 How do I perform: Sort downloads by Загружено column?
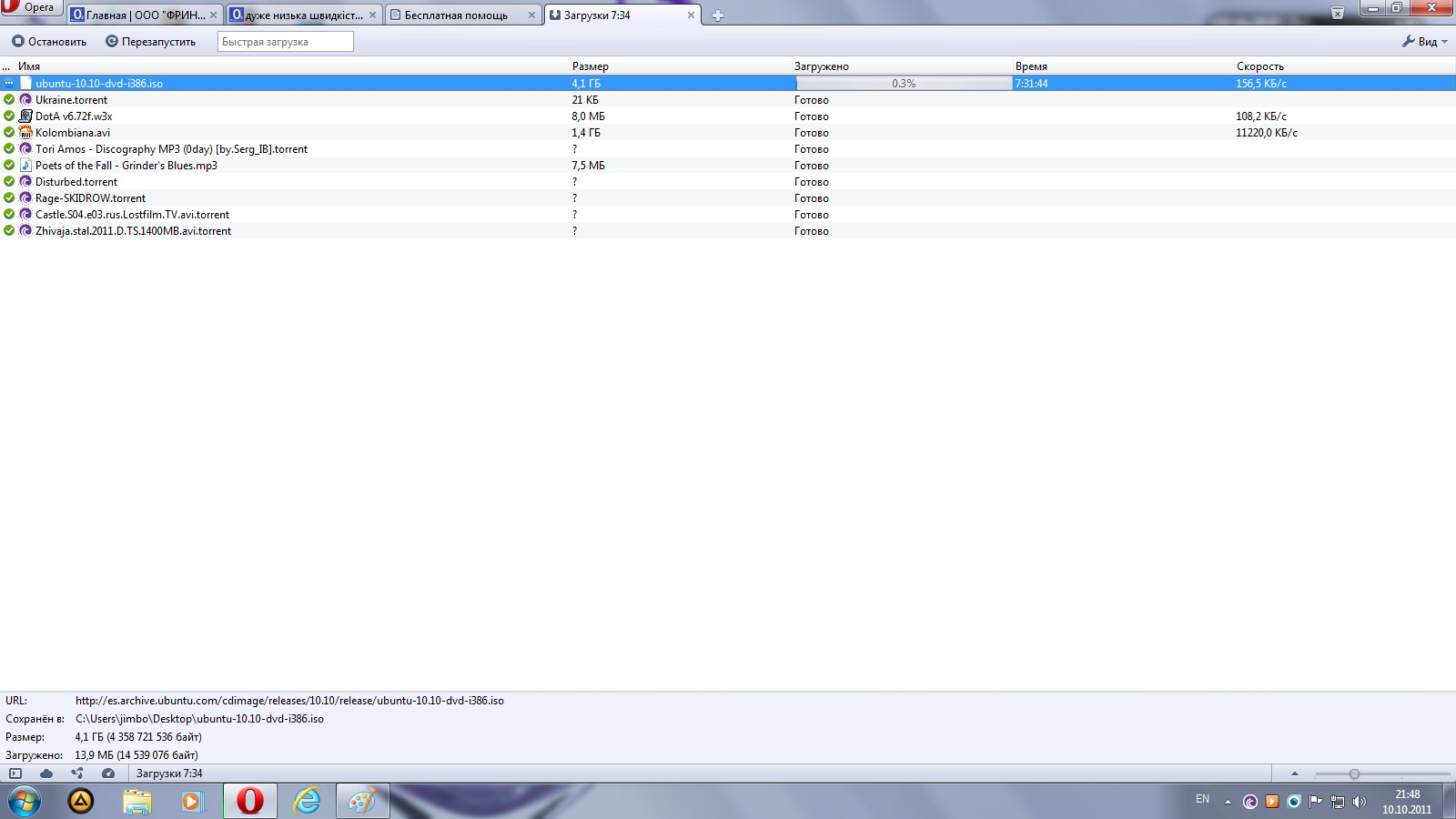[x=901, y=66]
